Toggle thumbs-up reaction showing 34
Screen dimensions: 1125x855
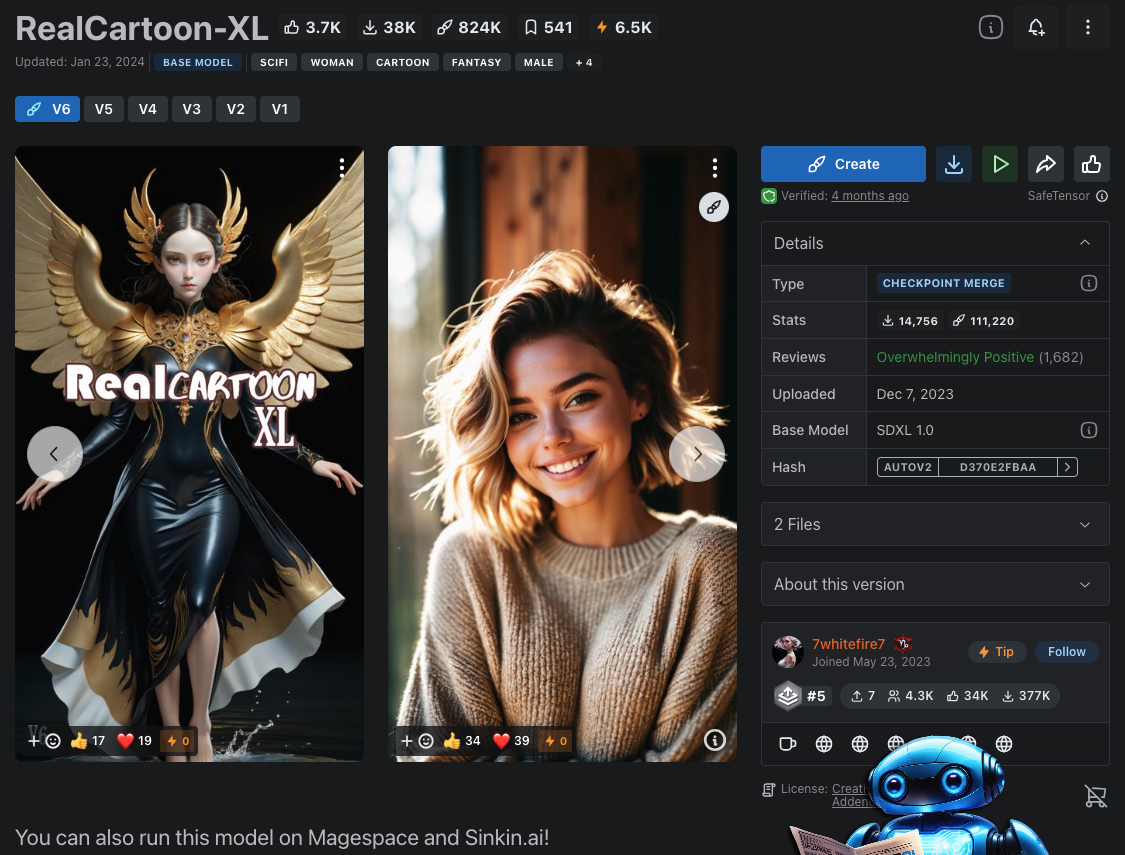[462, 740]
